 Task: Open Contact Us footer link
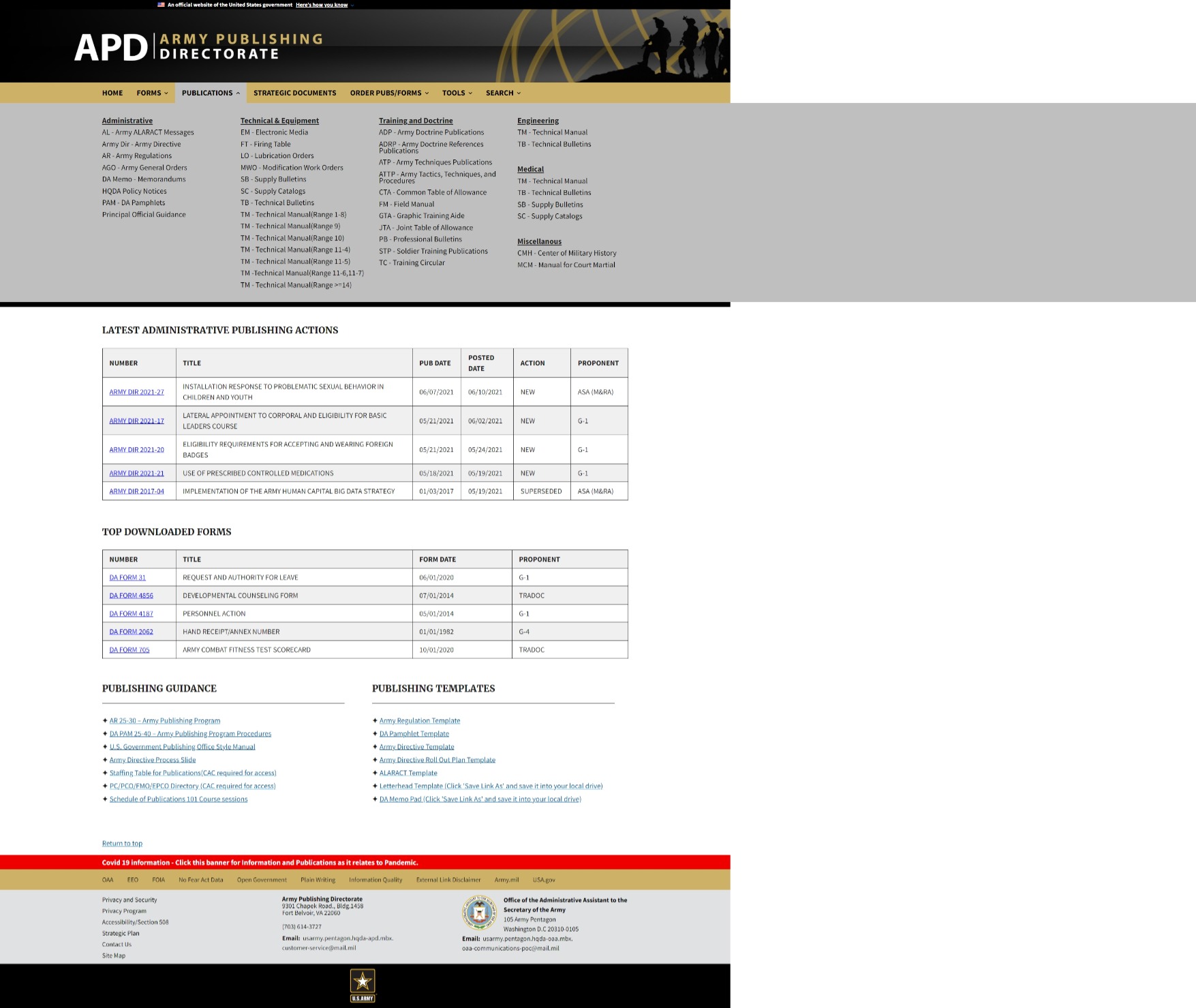tap(117, 945)
